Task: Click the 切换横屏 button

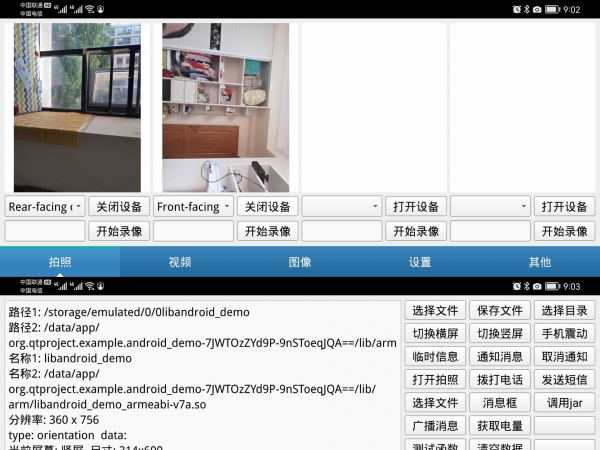Action: 435,334
